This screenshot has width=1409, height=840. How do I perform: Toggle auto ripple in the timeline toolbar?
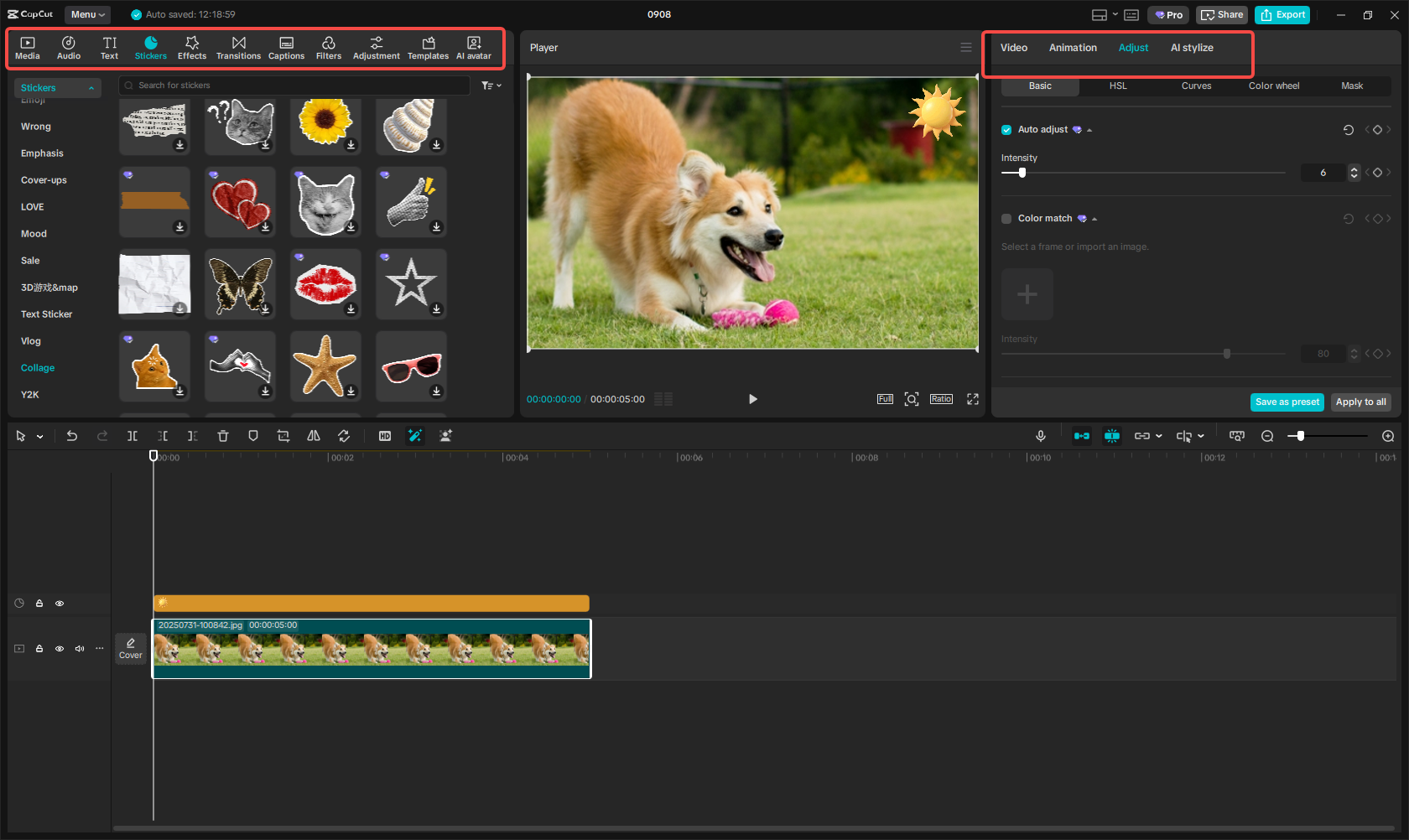coord(1082,436)
